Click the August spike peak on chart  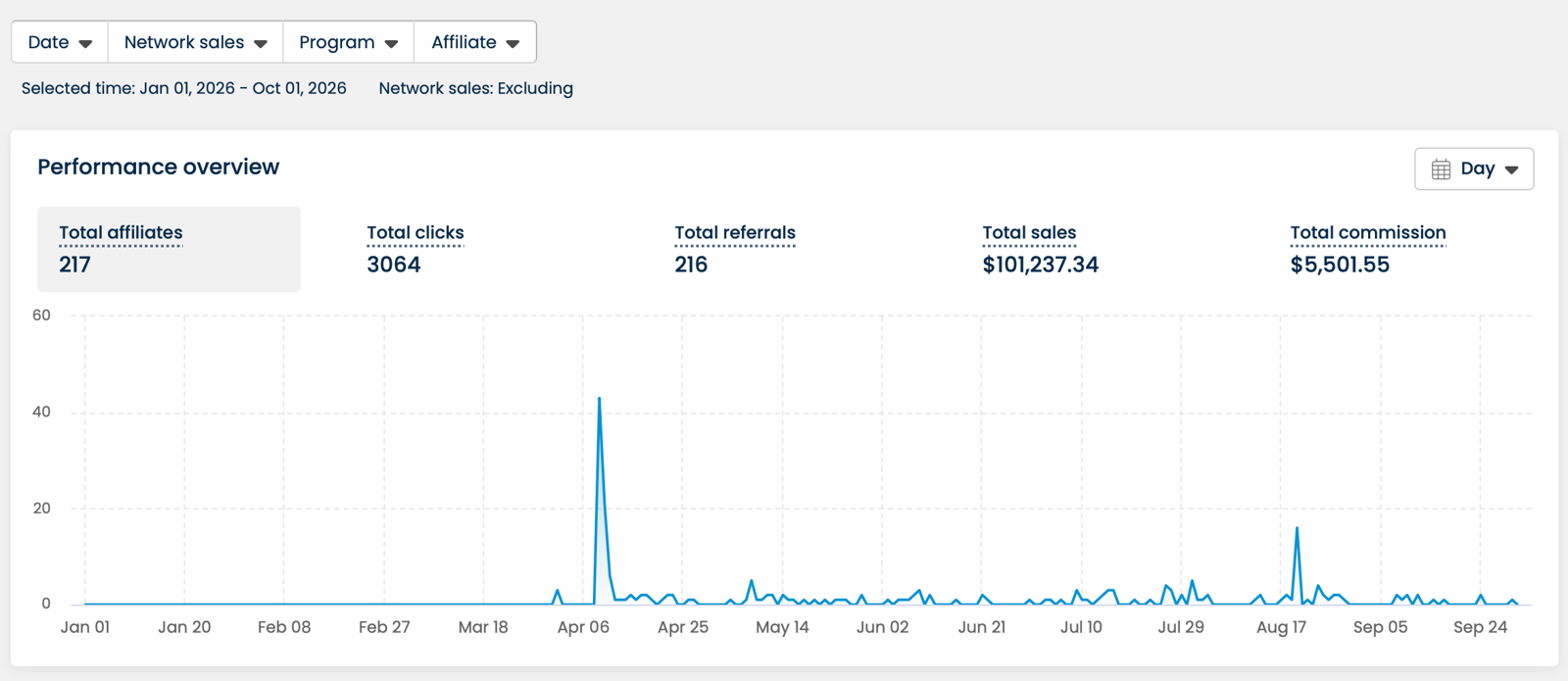click(1297, 528)
